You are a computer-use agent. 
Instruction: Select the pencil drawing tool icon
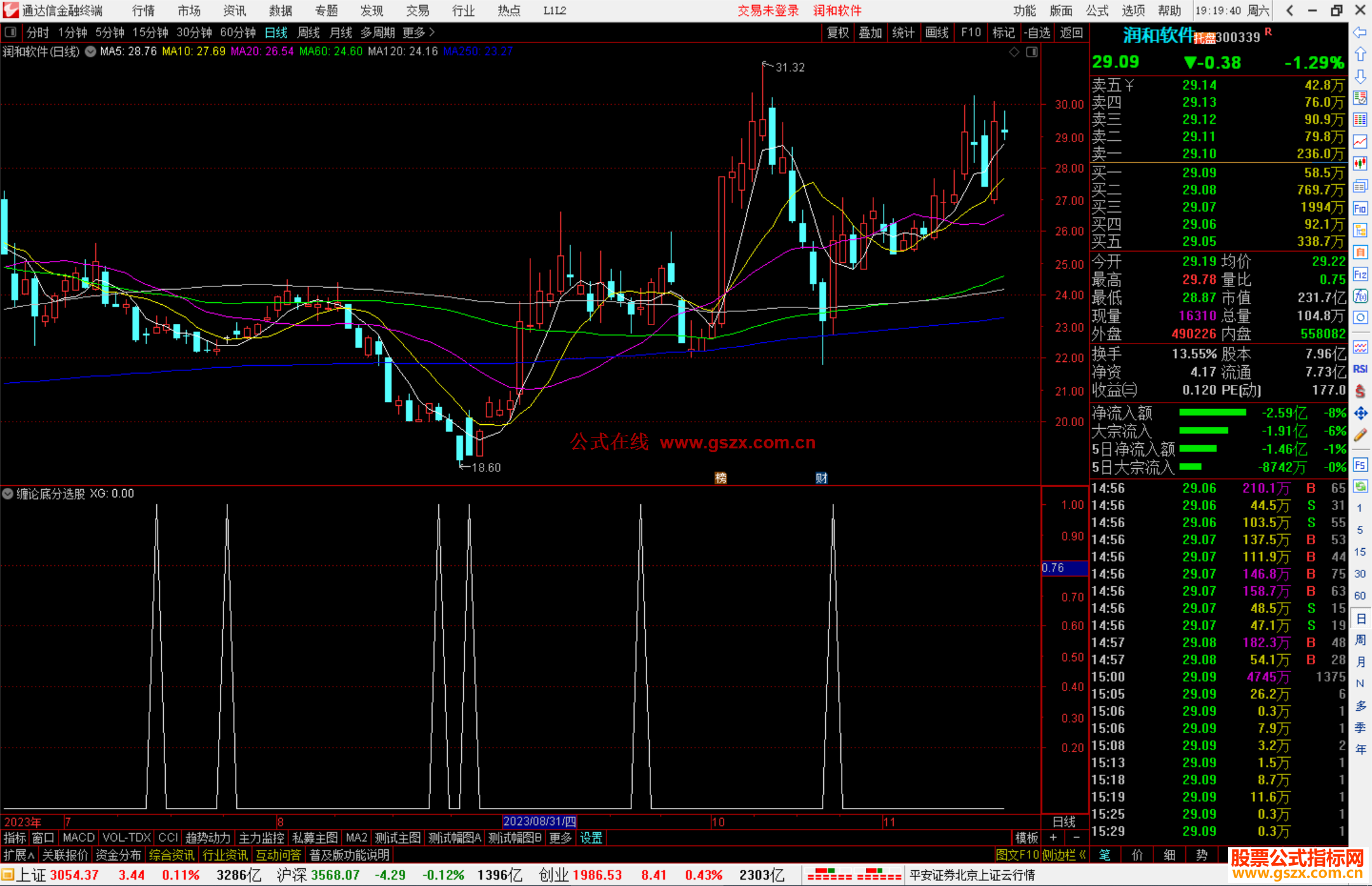1360,435
